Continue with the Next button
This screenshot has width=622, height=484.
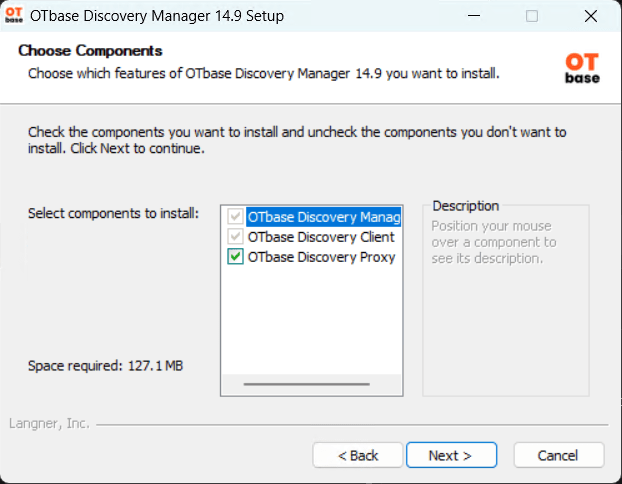[x=451, y=455]
